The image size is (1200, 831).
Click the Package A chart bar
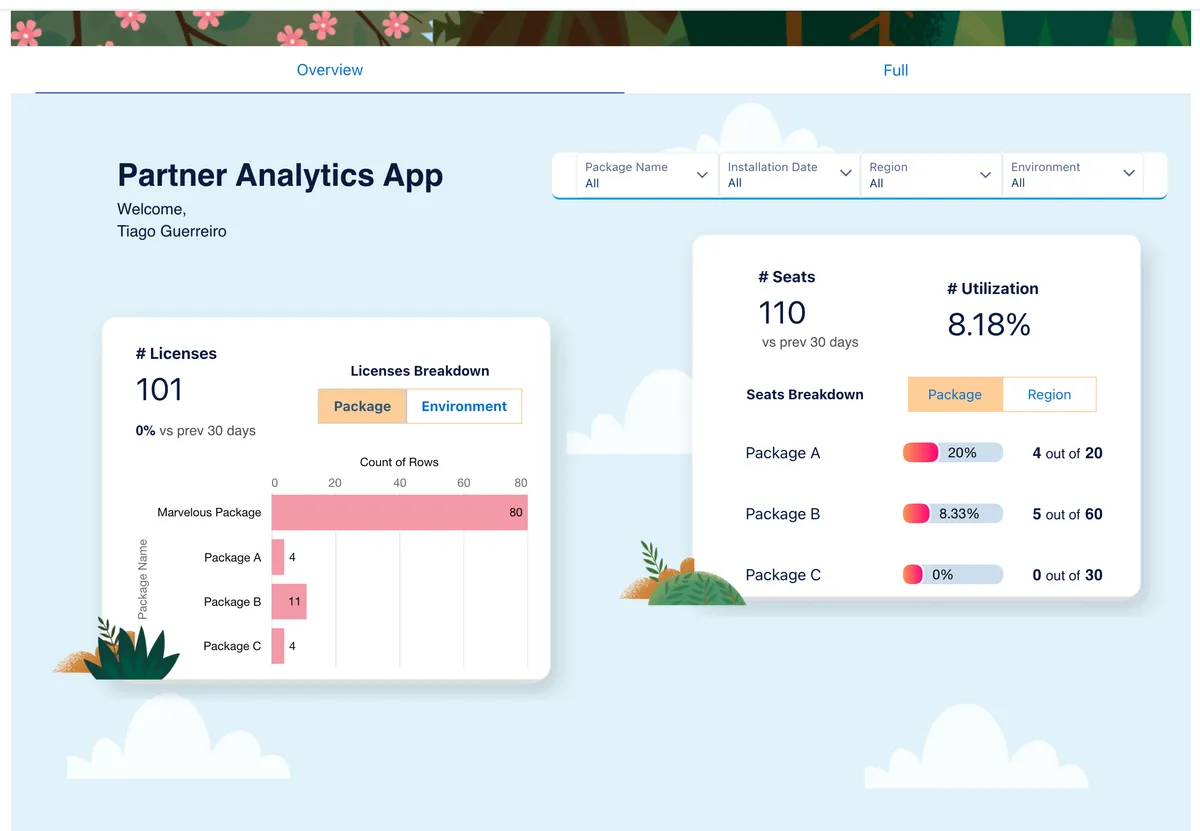point(278,557)
